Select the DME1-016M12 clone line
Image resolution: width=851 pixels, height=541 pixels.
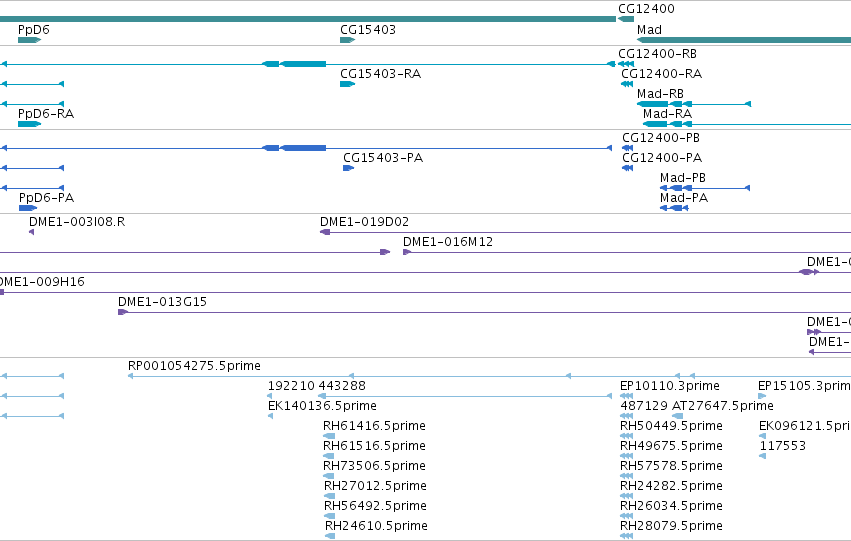(627, 252)
